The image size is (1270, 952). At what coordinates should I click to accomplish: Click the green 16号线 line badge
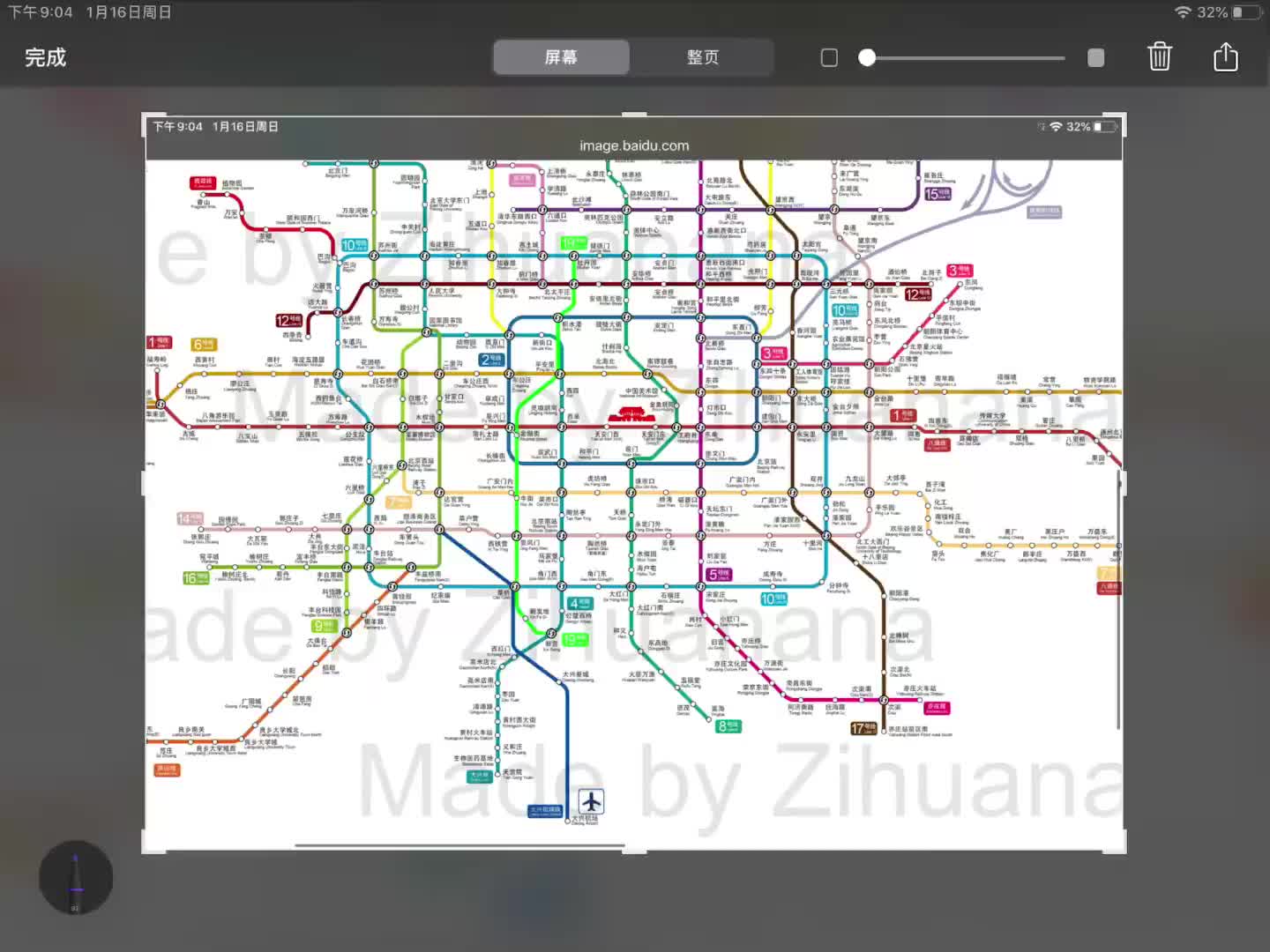(x=196, y=578)
